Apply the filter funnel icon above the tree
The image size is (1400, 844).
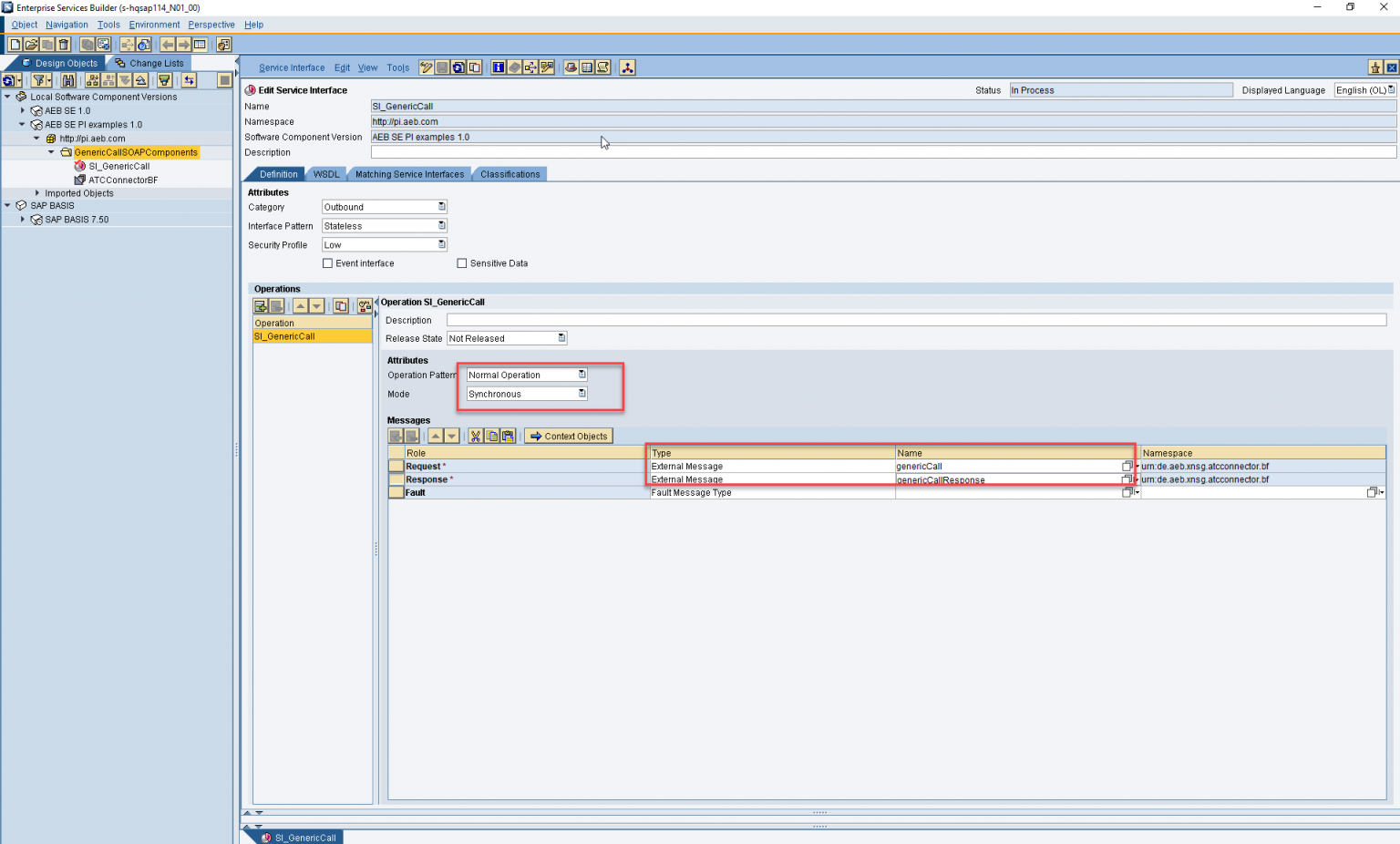pyautogui.click(x=38, y=80)
